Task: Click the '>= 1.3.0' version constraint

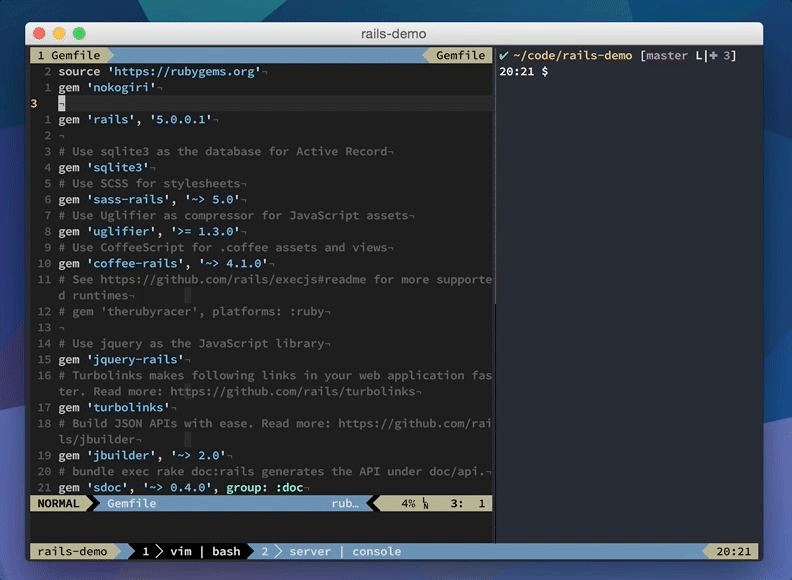Action: coord(205,231)
